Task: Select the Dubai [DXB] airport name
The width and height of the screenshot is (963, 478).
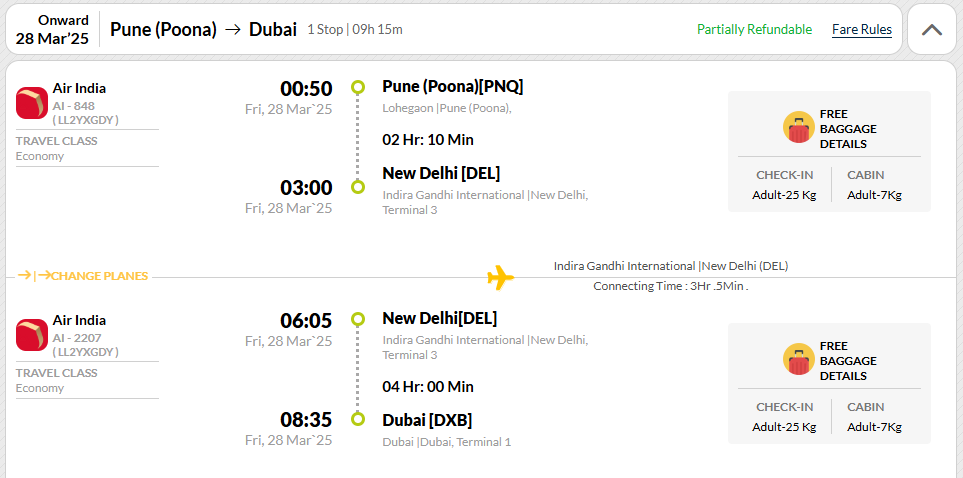Action: tap(427, 420)
